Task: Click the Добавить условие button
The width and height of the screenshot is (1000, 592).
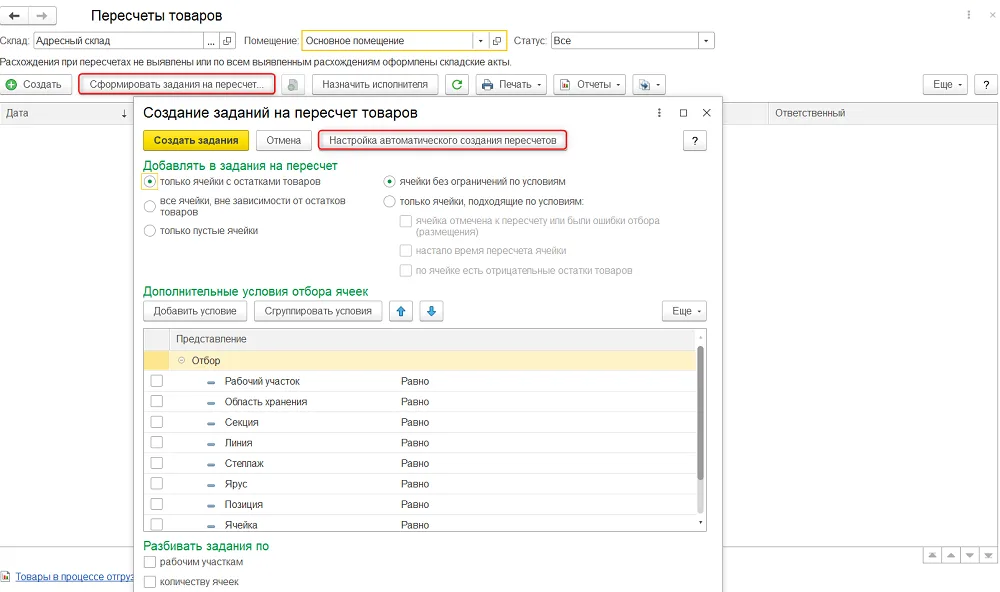Action: point(195,311)
